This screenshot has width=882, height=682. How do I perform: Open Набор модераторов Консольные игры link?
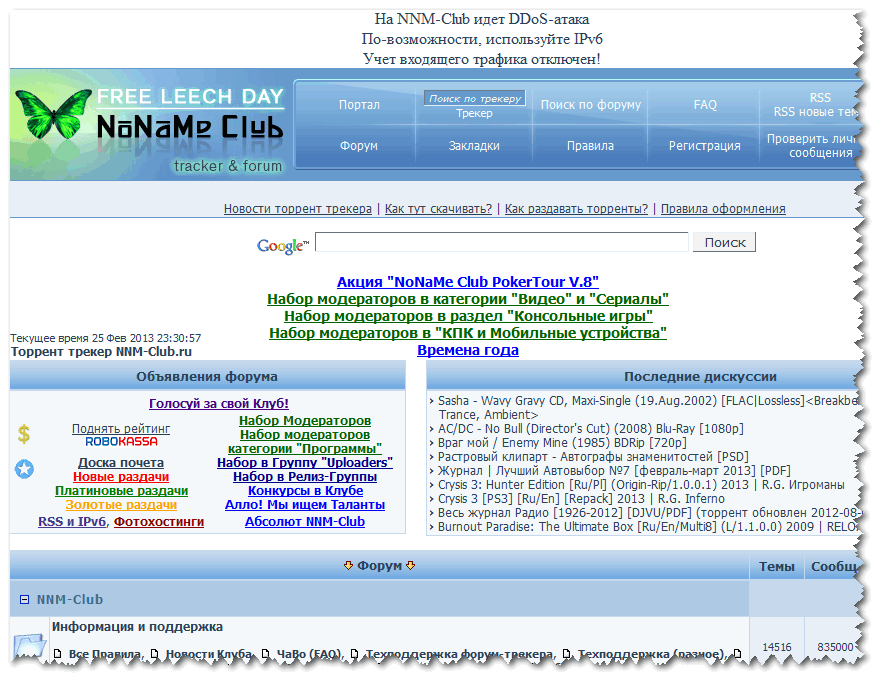pyautogui.click(x=468, y=316)
